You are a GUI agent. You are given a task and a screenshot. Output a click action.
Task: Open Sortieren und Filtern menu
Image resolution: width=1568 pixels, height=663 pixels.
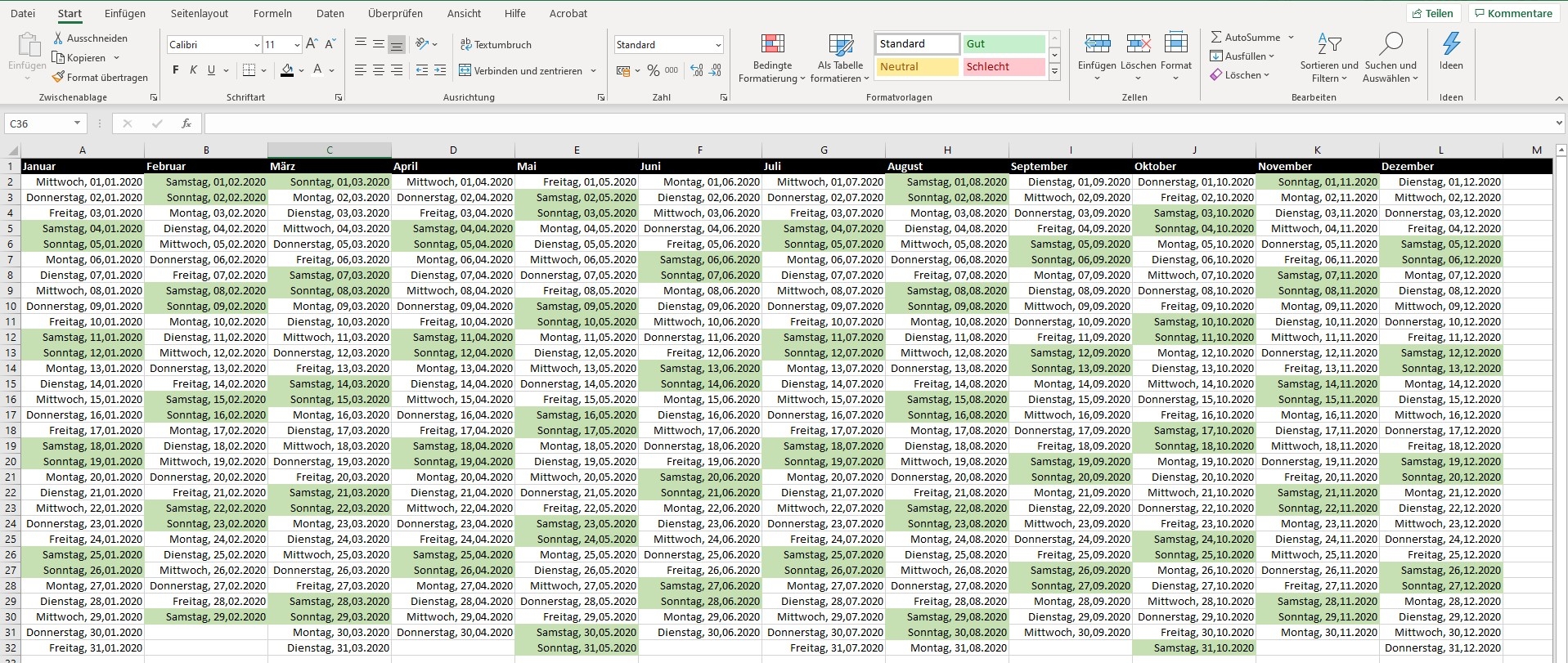click(1329, 58)
